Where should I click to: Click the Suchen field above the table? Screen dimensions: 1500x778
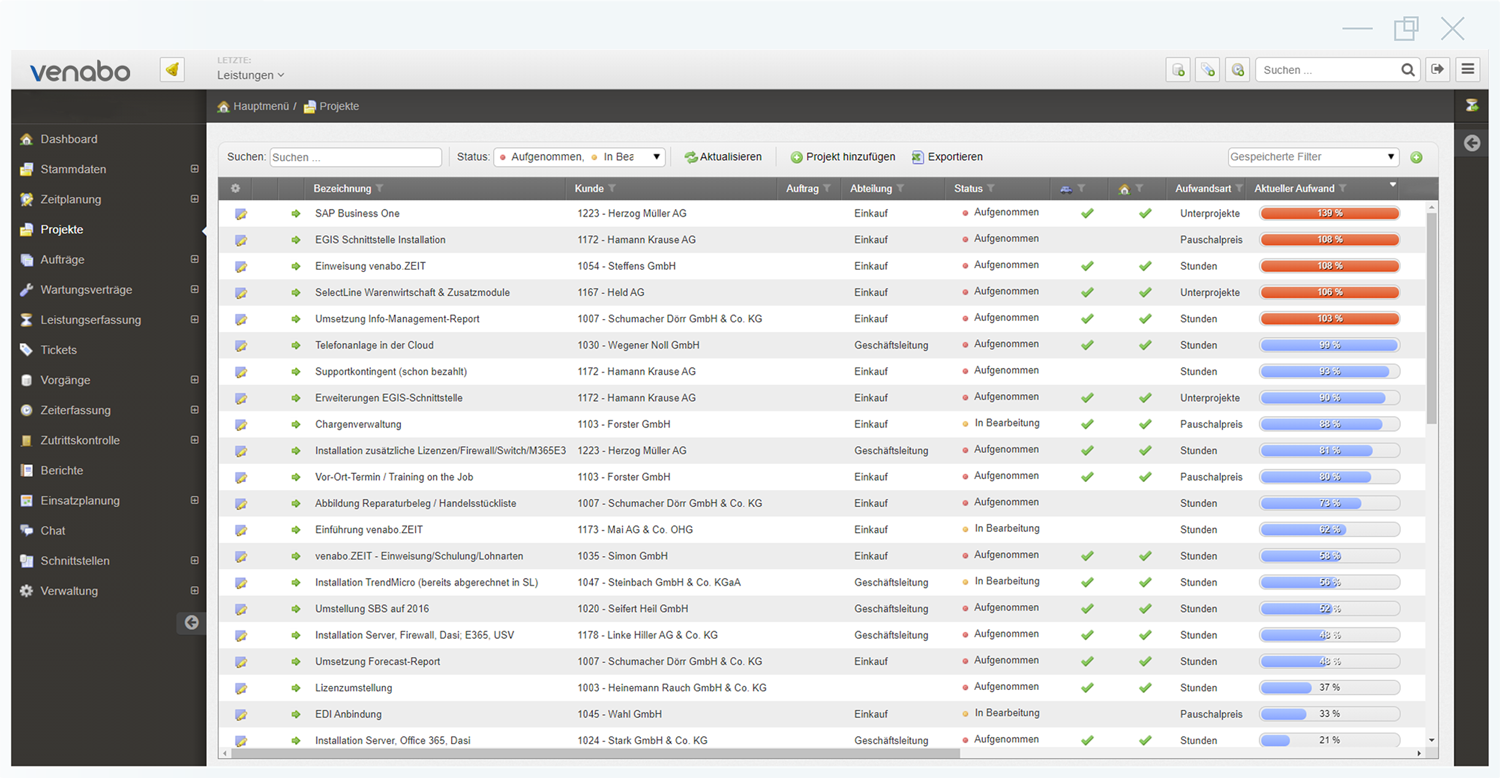coord(355,157)
